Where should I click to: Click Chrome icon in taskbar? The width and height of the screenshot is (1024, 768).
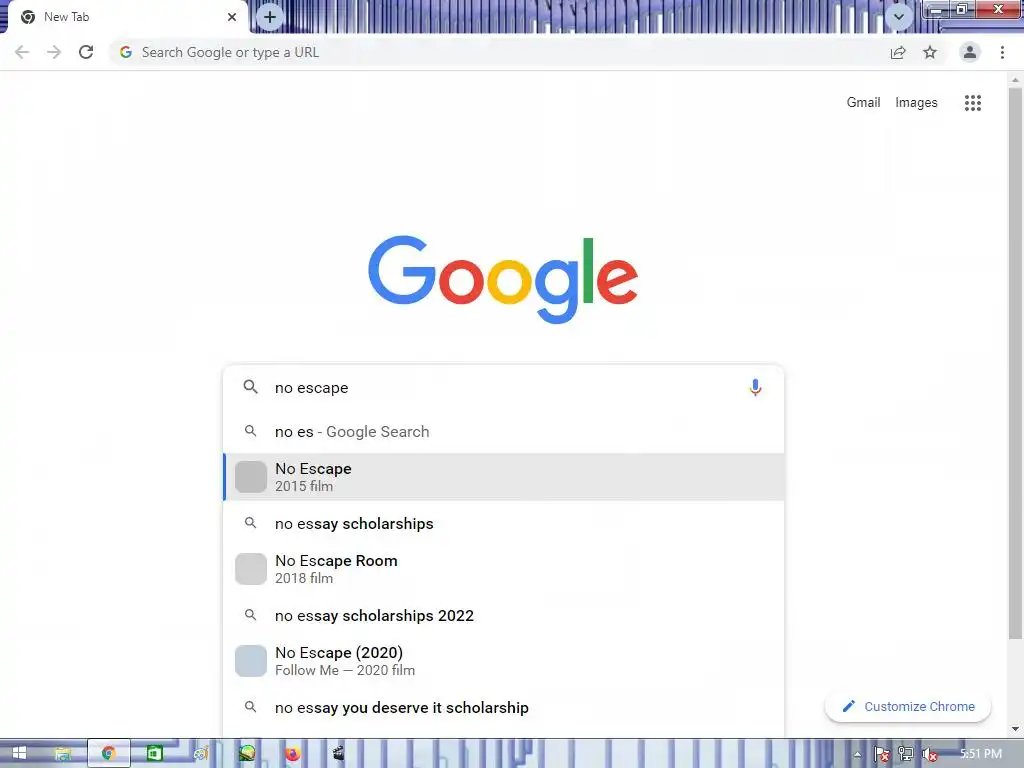click(109, 754)
